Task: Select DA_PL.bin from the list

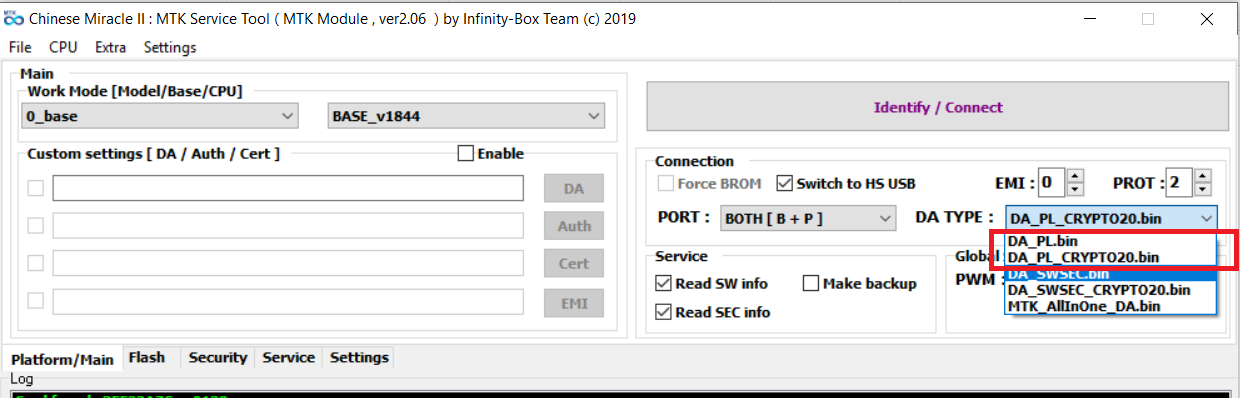Action: 1111,241
